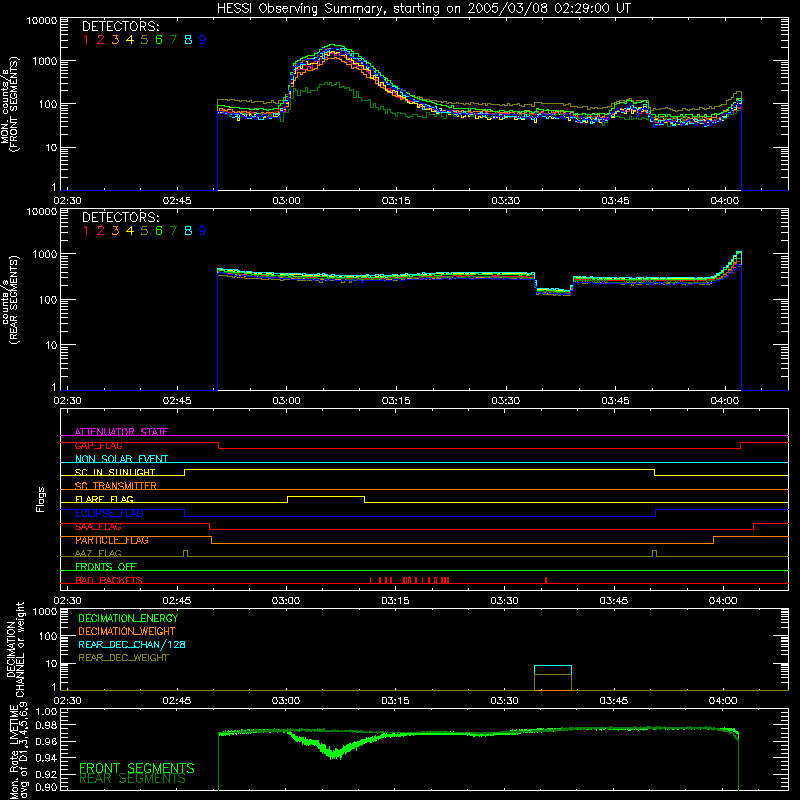Screen dimensions: 800x800
Task: Select yellow detector 4 in rear segments legend
Action: [130, 231]
